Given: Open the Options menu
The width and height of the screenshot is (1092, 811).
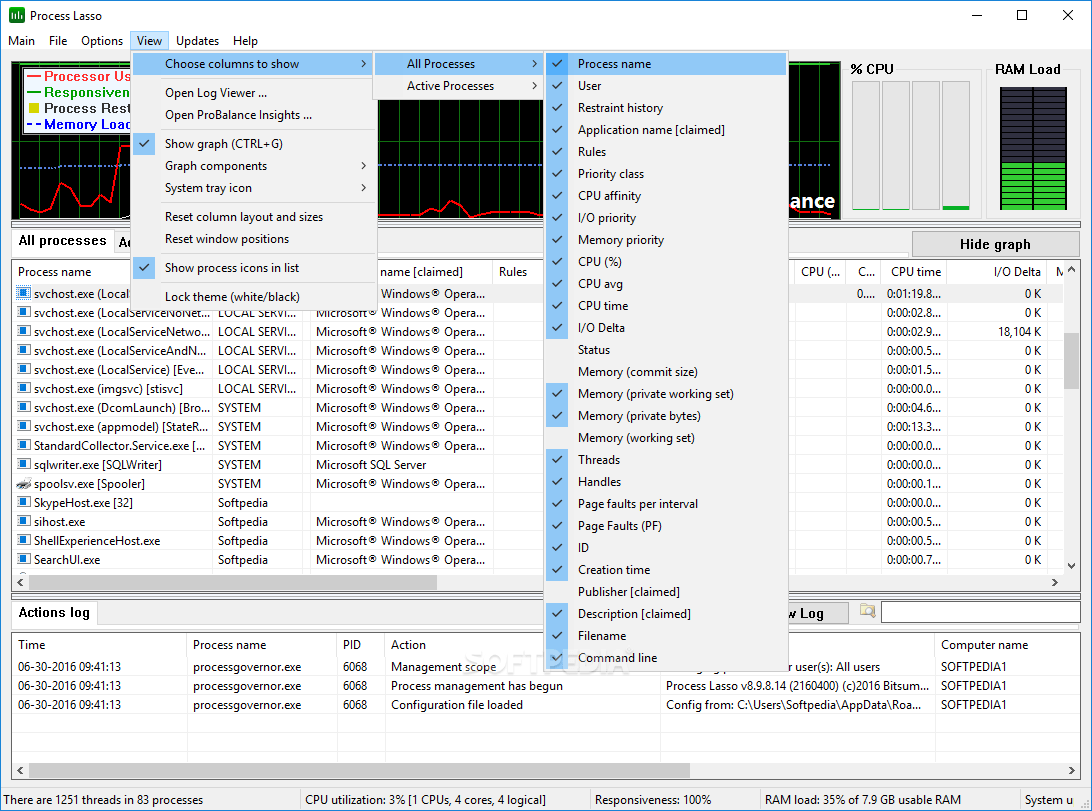Looking at the screenshot, I should pos(102,40).
